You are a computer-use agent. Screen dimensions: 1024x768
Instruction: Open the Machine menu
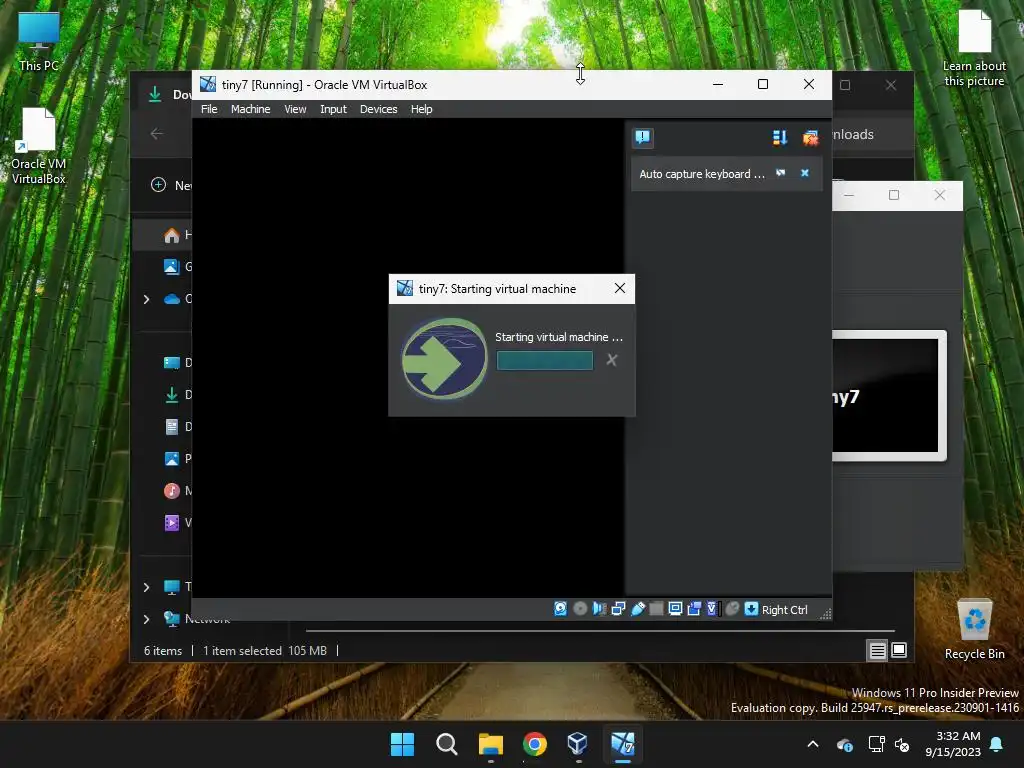[250, 109]
